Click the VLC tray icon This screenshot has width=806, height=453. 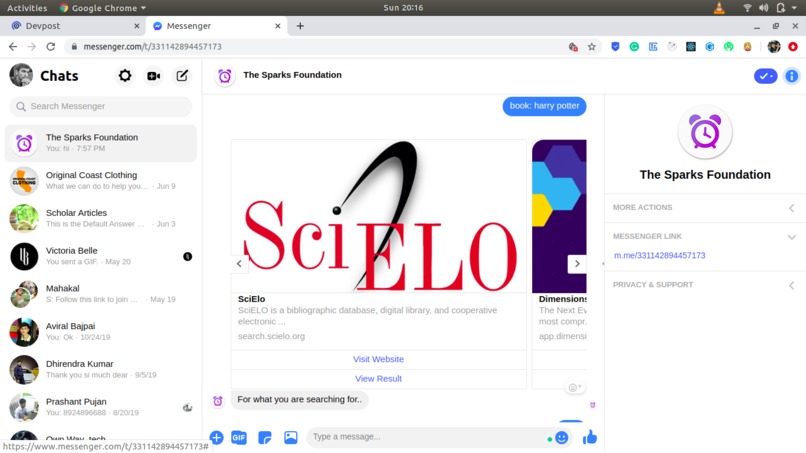(x=719, y=8)
